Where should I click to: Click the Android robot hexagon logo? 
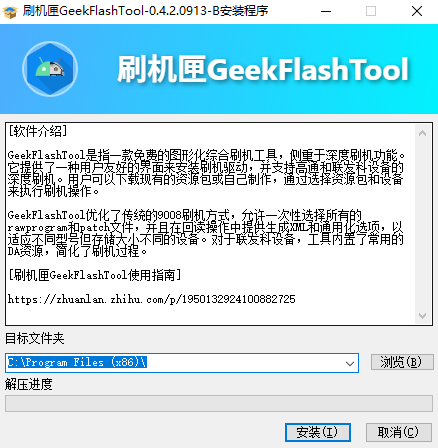(50, 69)
